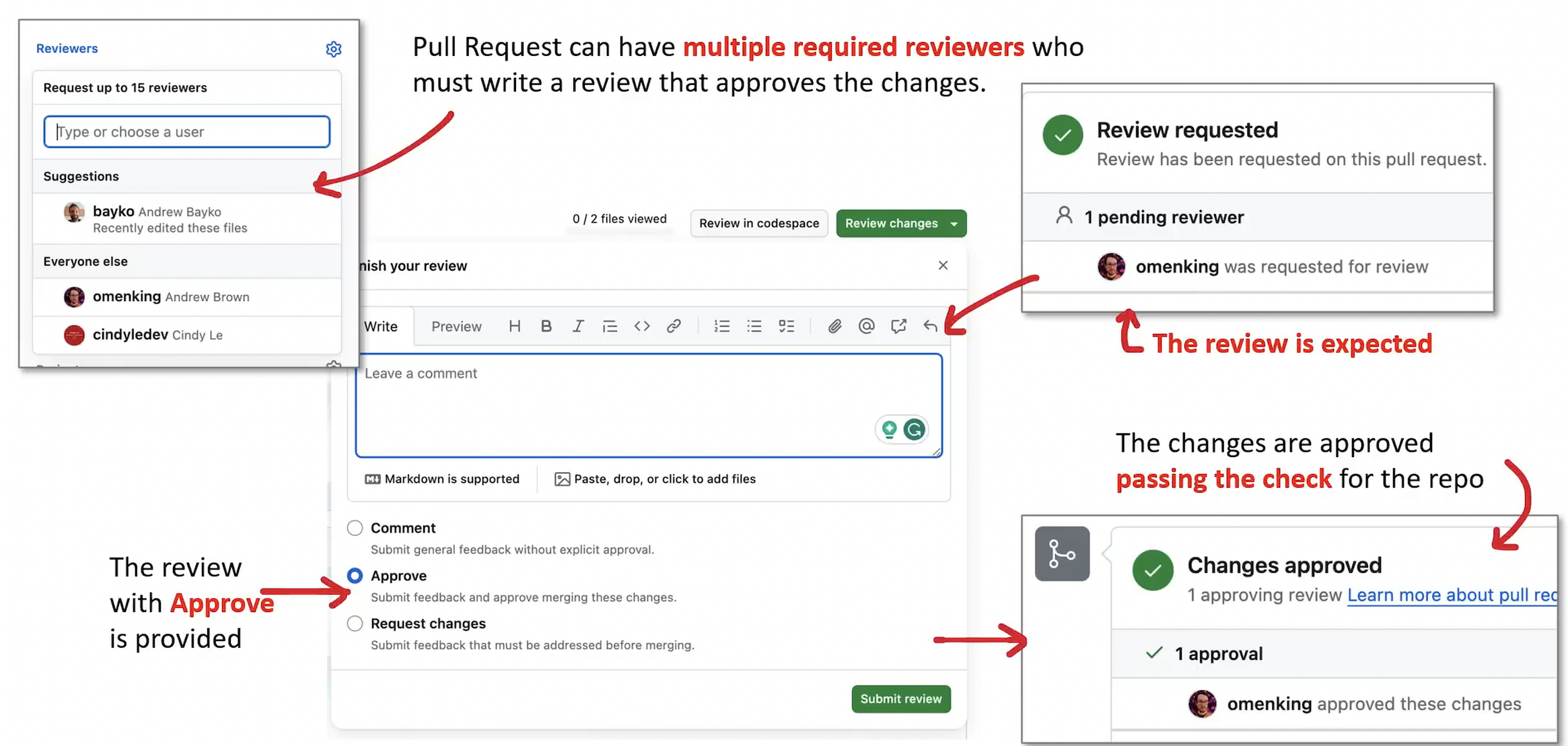Click the mention @ icon
The height and width of the screenshot is (746, 1568).
click(866, 327)
